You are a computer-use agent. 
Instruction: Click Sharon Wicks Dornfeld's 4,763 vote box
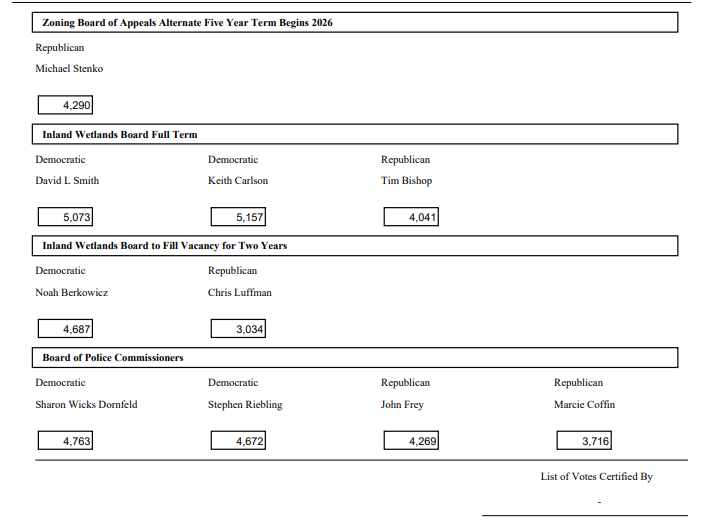click(x=65, y=441)
